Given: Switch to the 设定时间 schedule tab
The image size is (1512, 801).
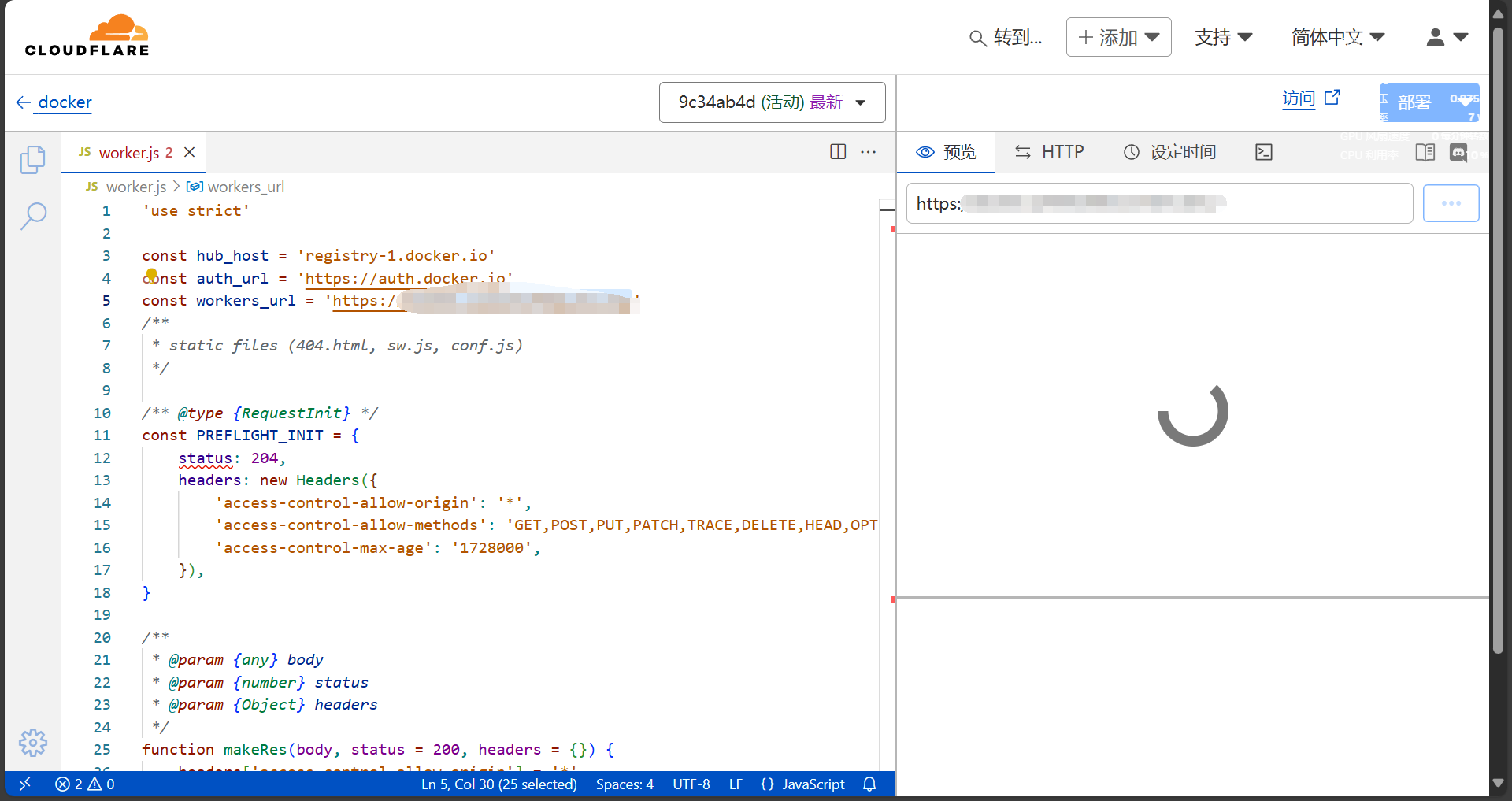Looking at the screenshot, I should click(x=1169, y=152).
